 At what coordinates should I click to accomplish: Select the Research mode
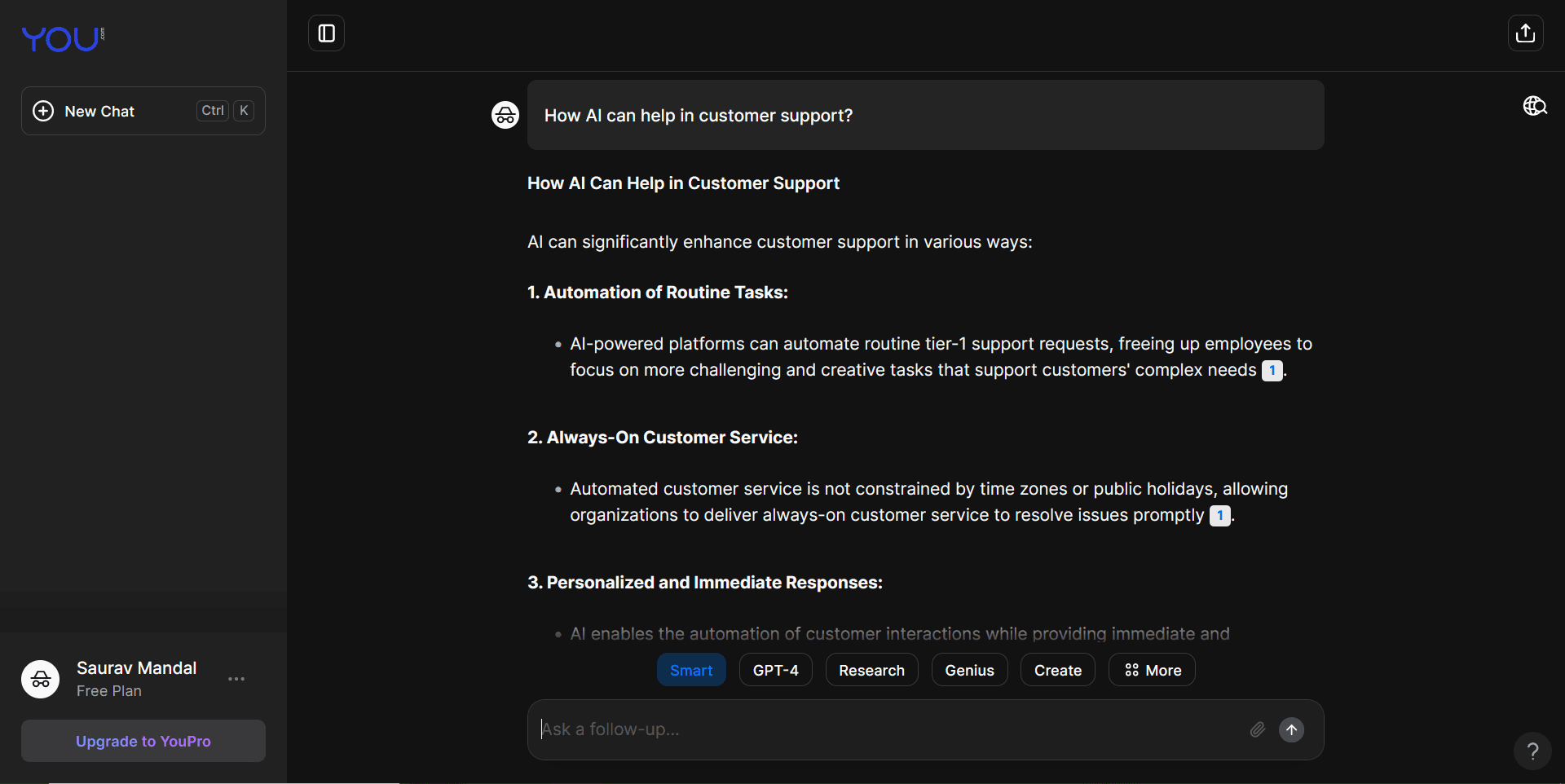coord(871,670)
